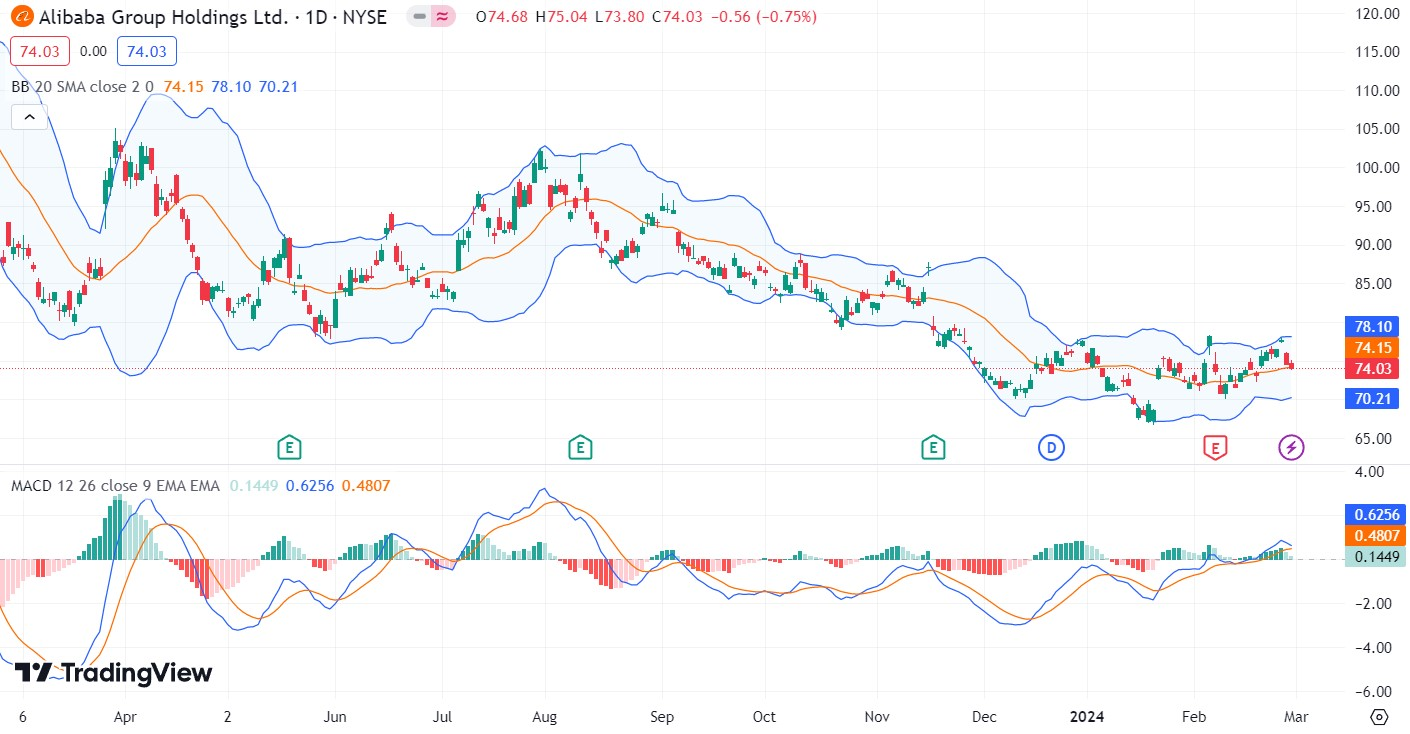1410x734 pixels.
Task: Click the 2024 label on time axis
Action: click(1087, 717)
